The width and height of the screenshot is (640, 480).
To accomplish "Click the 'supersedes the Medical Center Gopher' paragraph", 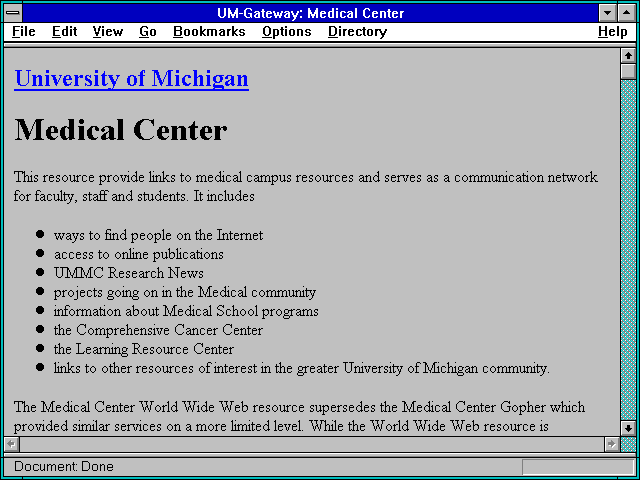I will tap(299, 417).
